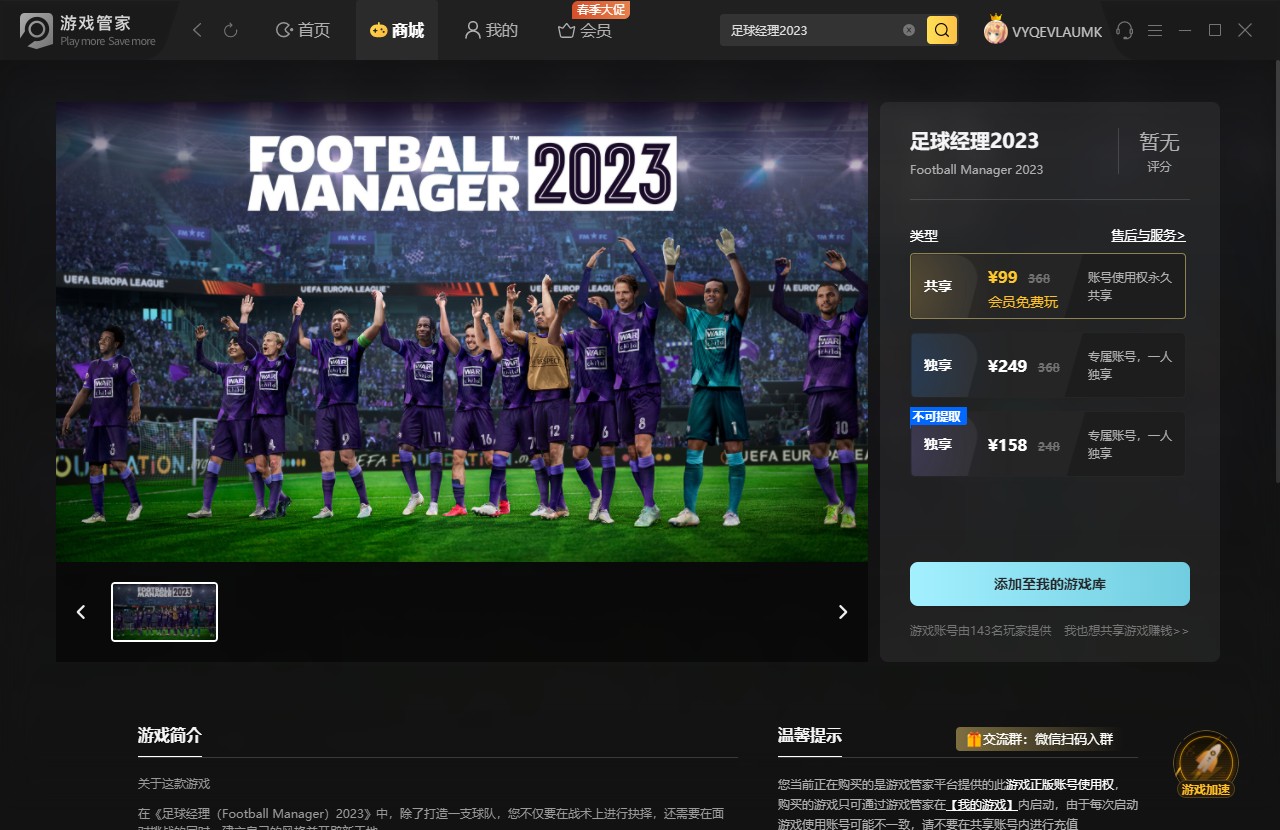Viewport: 1280px width, 830px height.
Task: Click the 关于这款游戏 text
Action: (174, 784)
